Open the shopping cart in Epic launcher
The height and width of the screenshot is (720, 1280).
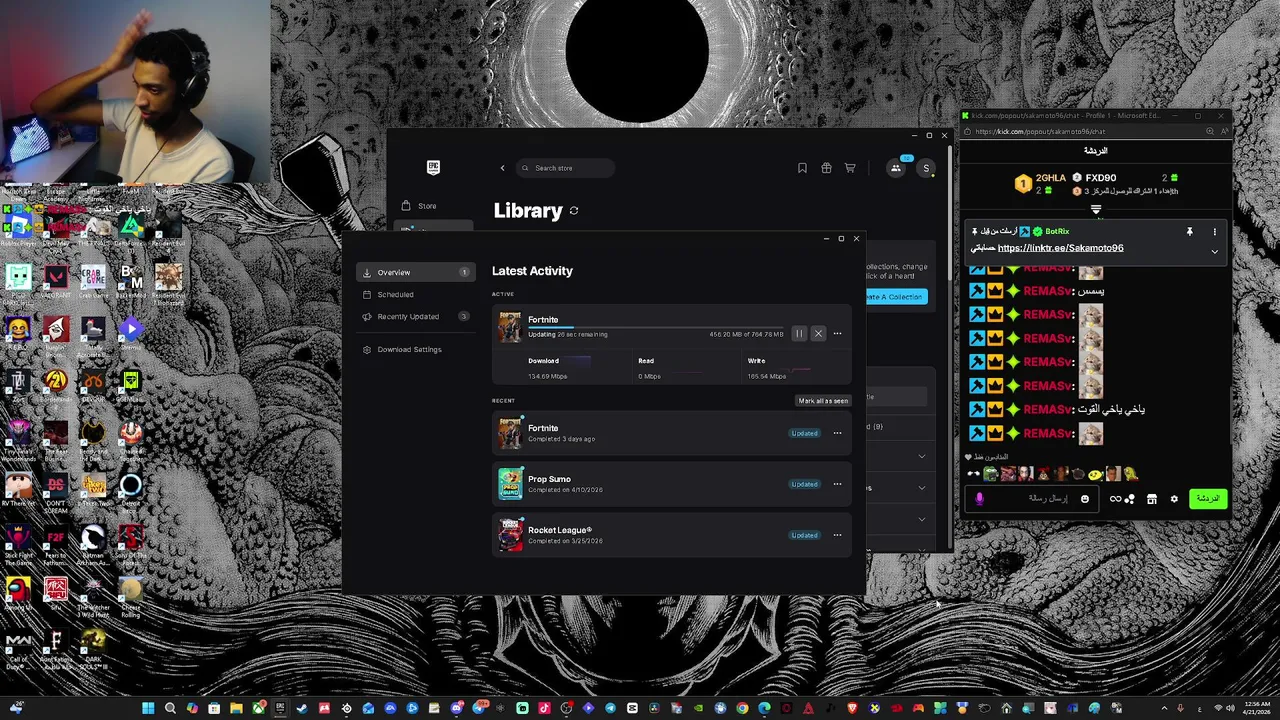850,168
